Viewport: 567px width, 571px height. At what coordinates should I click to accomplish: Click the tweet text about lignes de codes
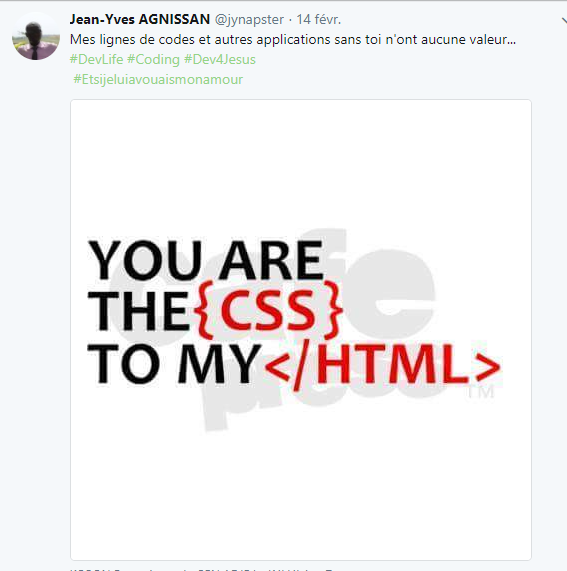[293, 39]
